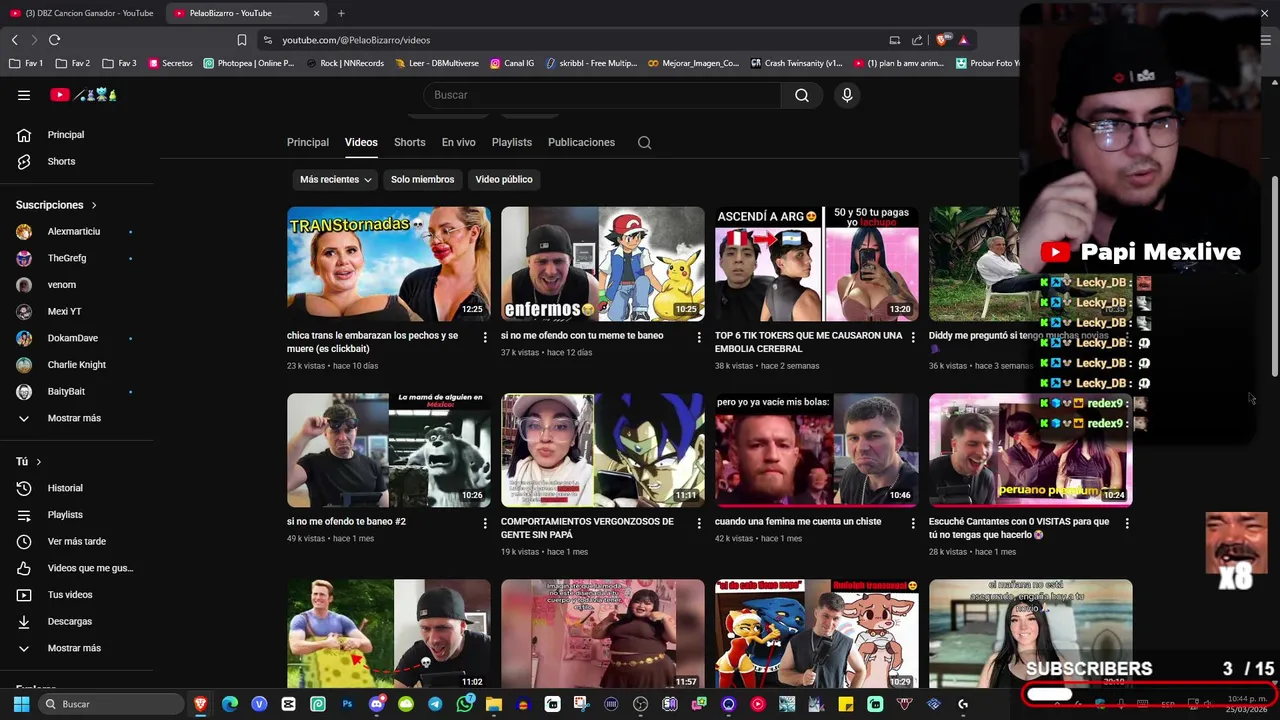Open File Explorer from the taskbar
This screenshot has width=1280, height=720.
pos(494,704)
